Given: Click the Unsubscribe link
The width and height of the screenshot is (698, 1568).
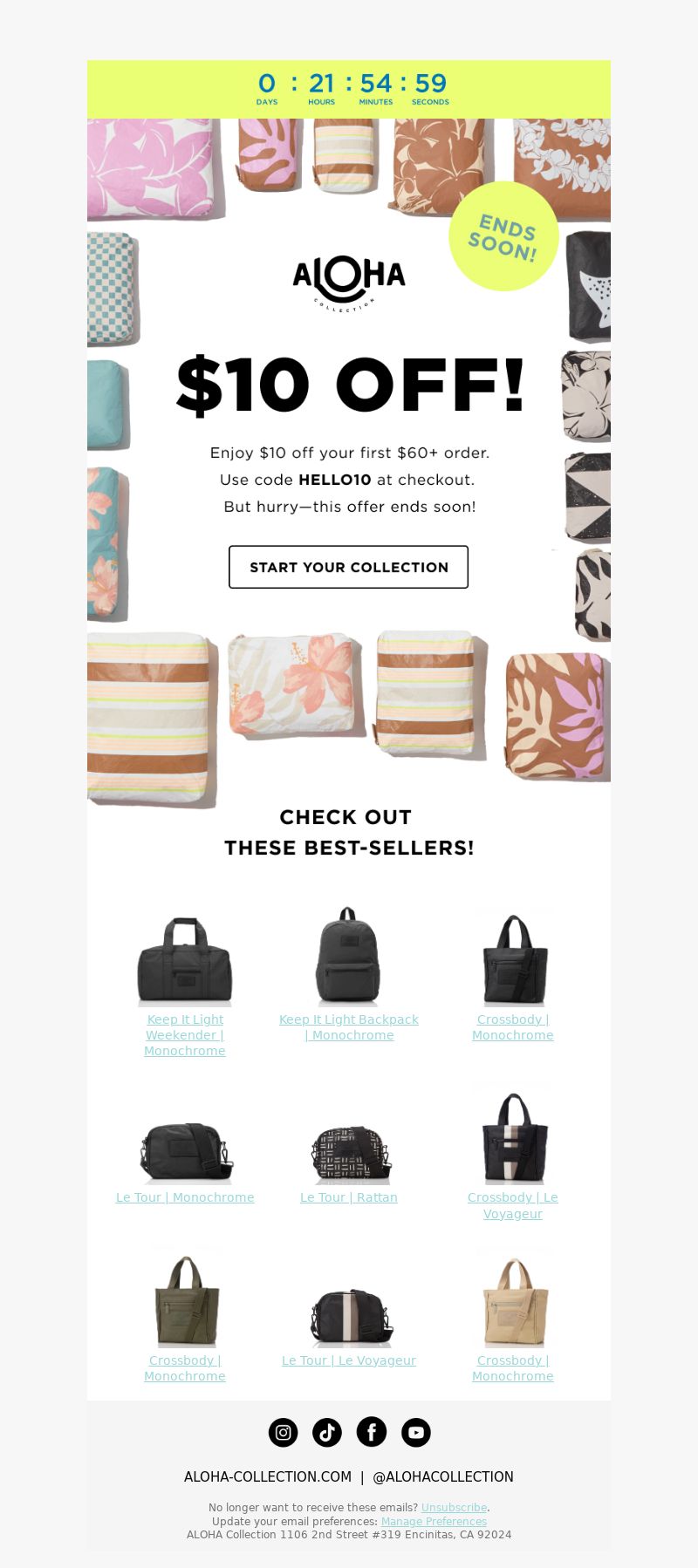Looking at the screenshot, I should 454,1507.
